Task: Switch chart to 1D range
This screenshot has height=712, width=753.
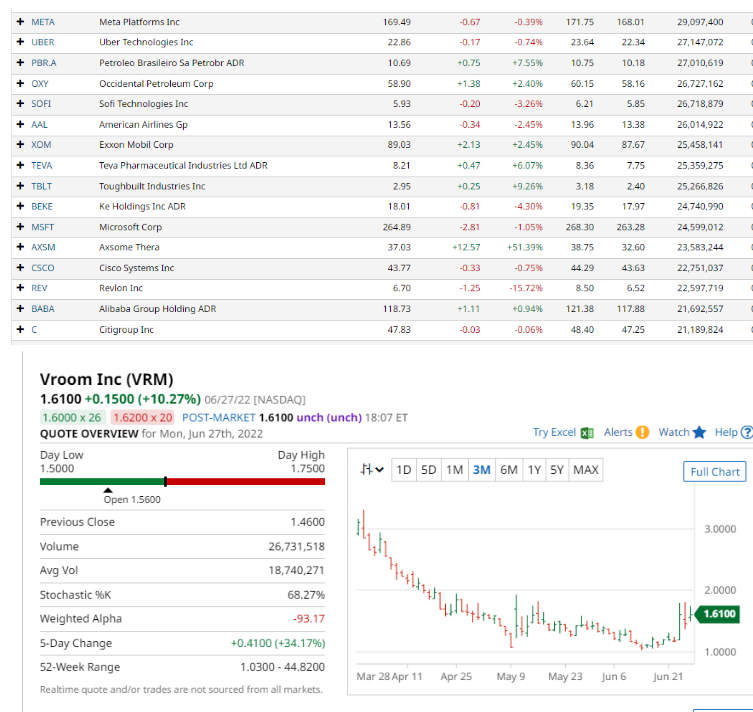Action: [x=403, y=470]
